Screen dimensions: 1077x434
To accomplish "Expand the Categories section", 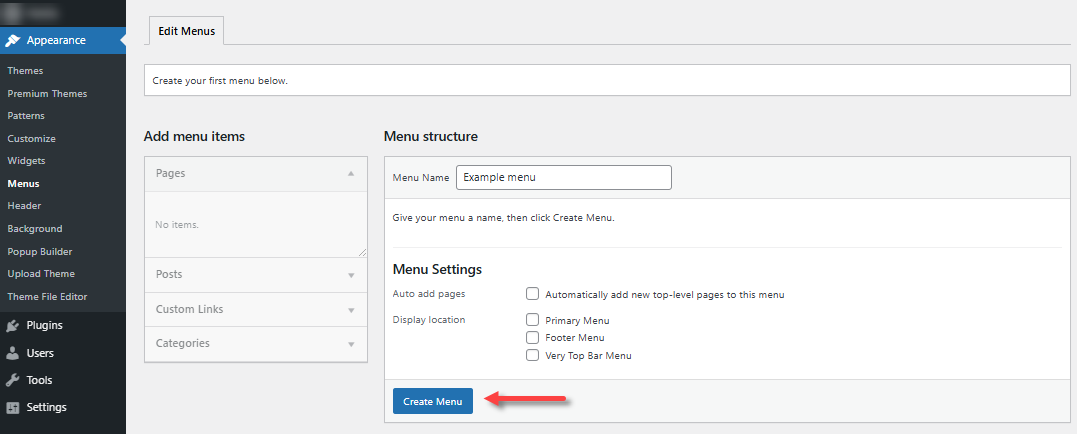I will 351,344.
